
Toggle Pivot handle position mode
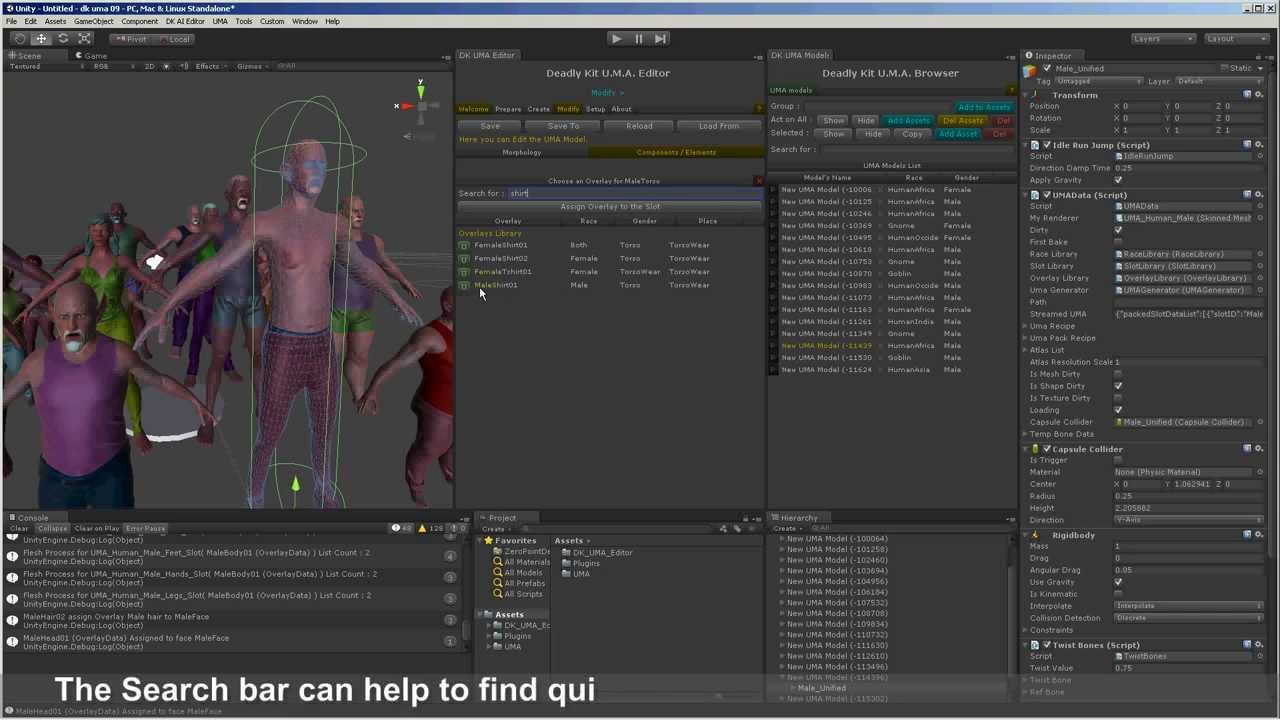point(131,39)
